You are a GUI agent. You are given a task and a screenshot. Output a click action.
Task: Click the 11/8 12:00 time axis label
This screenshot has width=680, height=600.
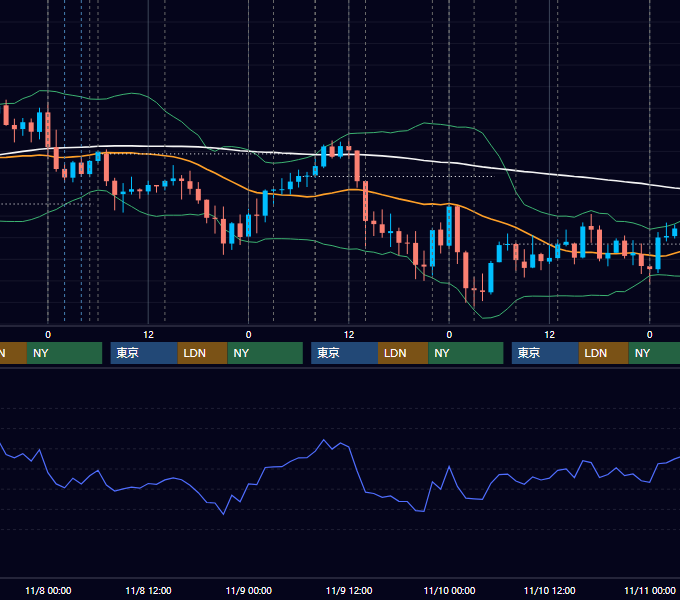pos(148,590)
